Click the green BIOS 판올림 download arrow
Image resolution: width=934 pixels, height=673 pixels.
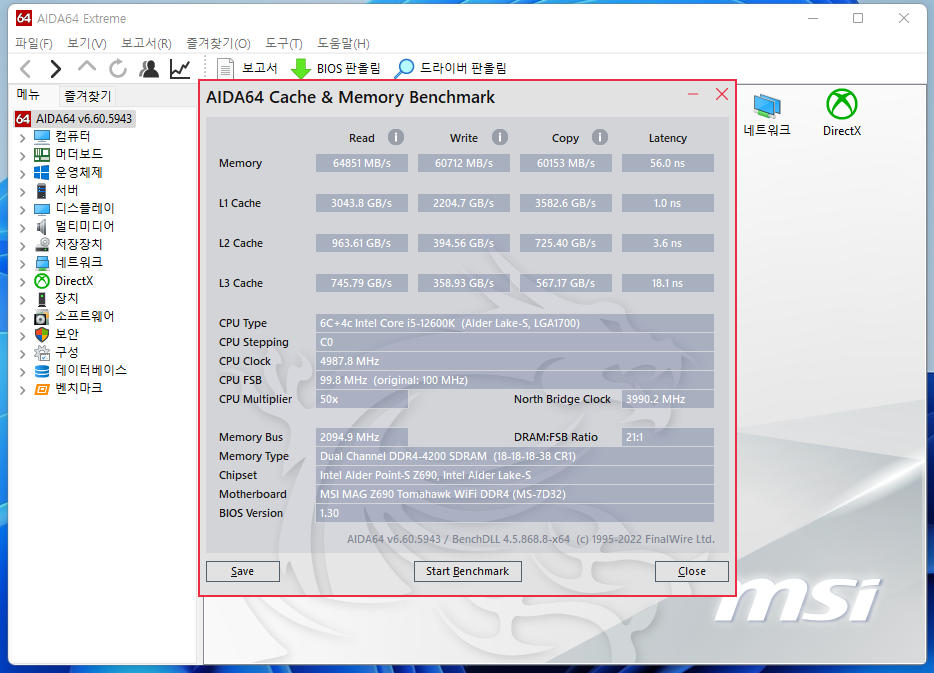(301, 69)
